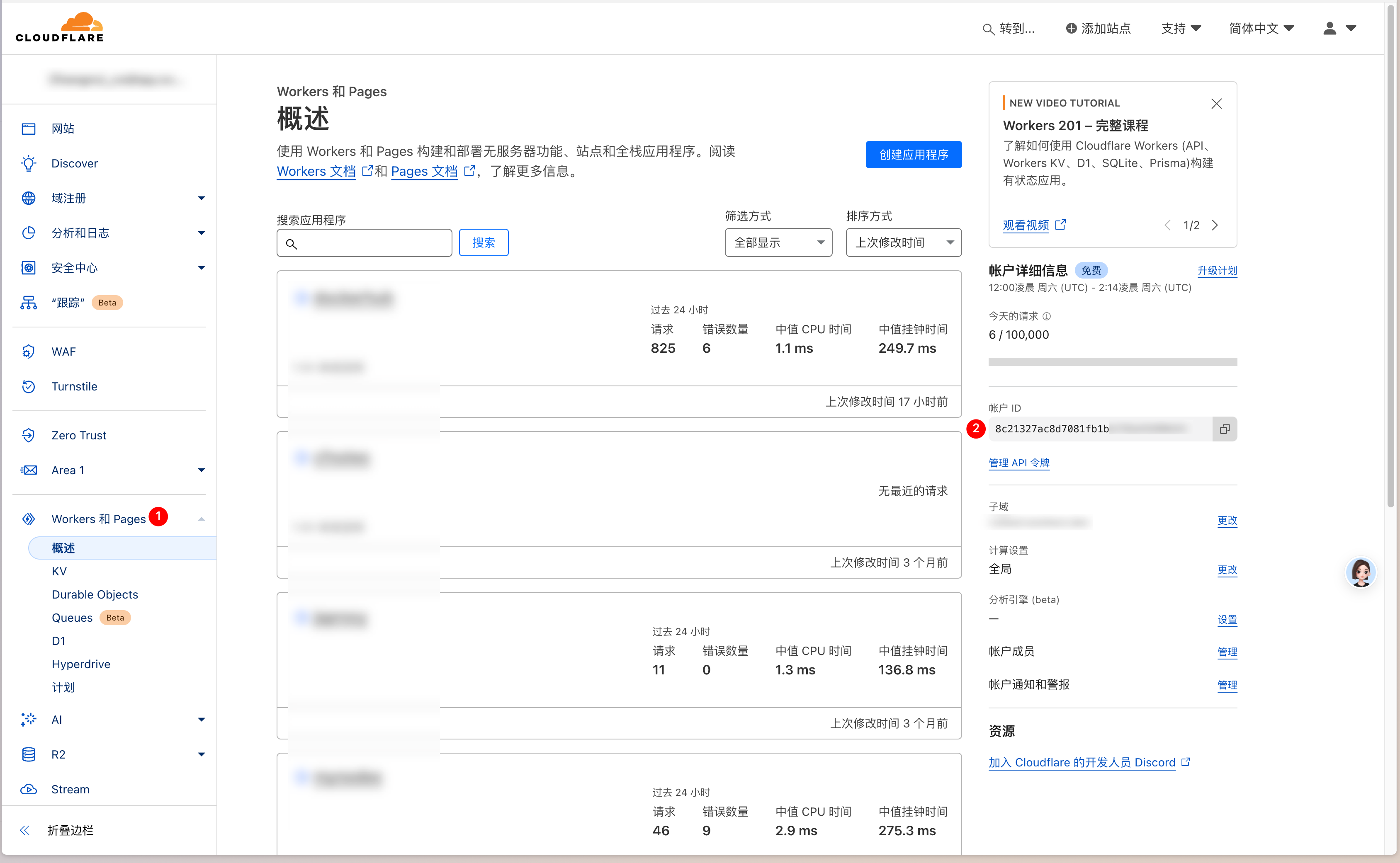This screenshot has height=863, width=1400.
Task: Select KV in the sidebar
Action: (59, 571)
